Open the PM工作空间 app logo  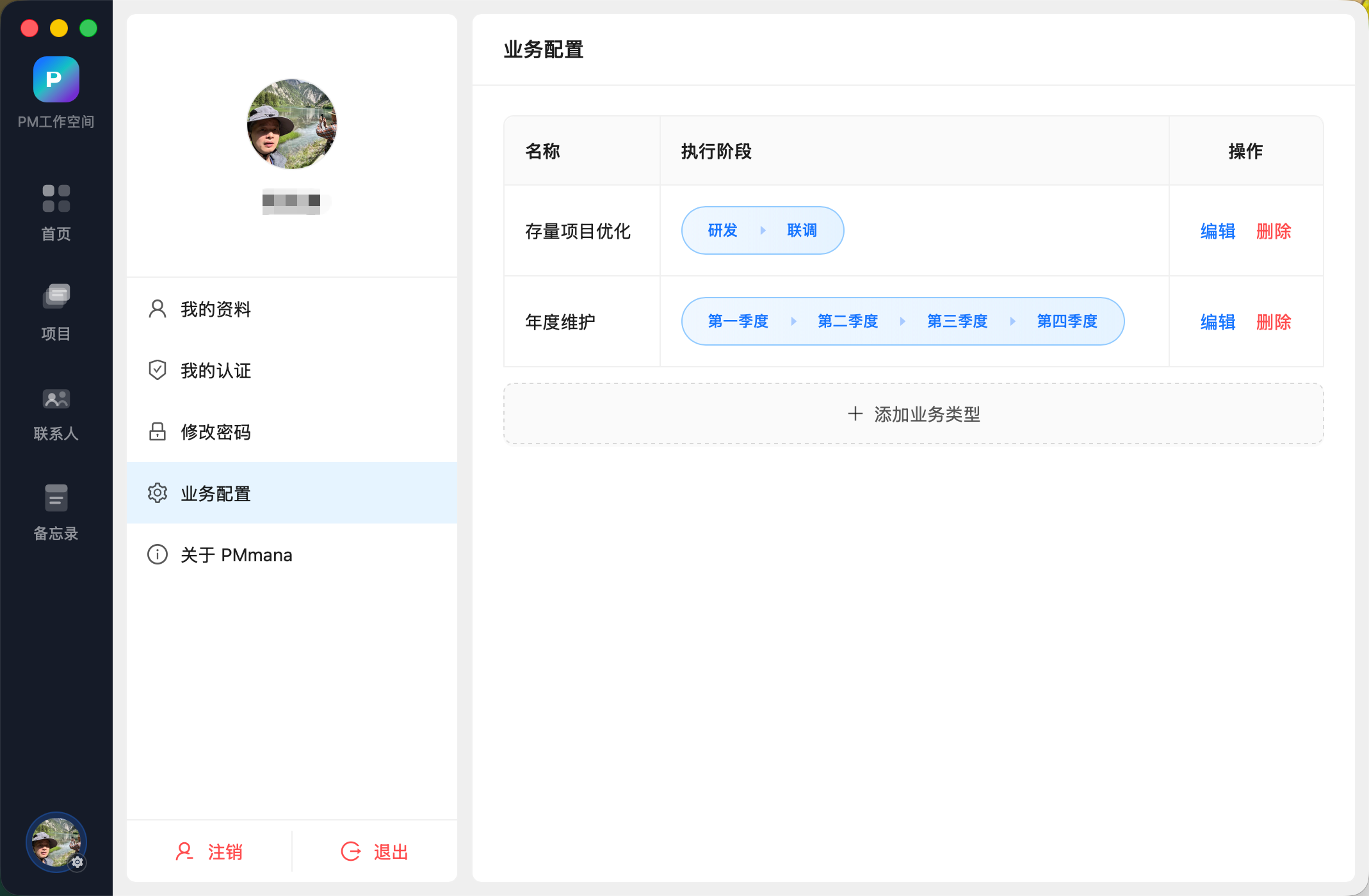coord(56,79)
